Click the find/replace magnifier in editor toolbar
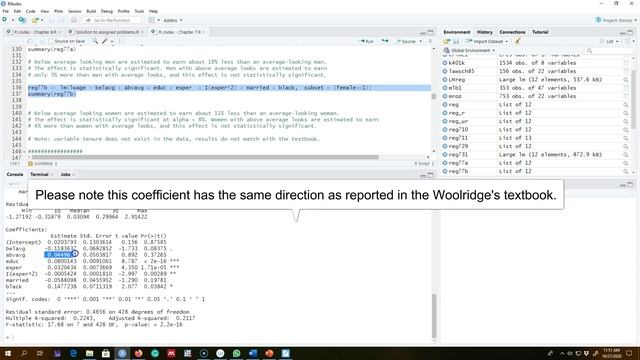This screenshot has height=360, width=640. 95,41
